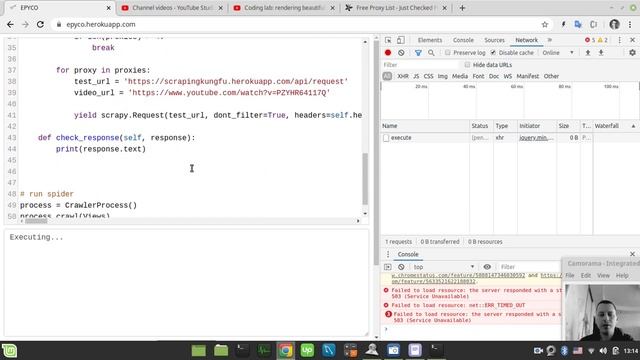The image size is (640, 360).
Task: Stop recording network log with red button
Action: (388, 53)
